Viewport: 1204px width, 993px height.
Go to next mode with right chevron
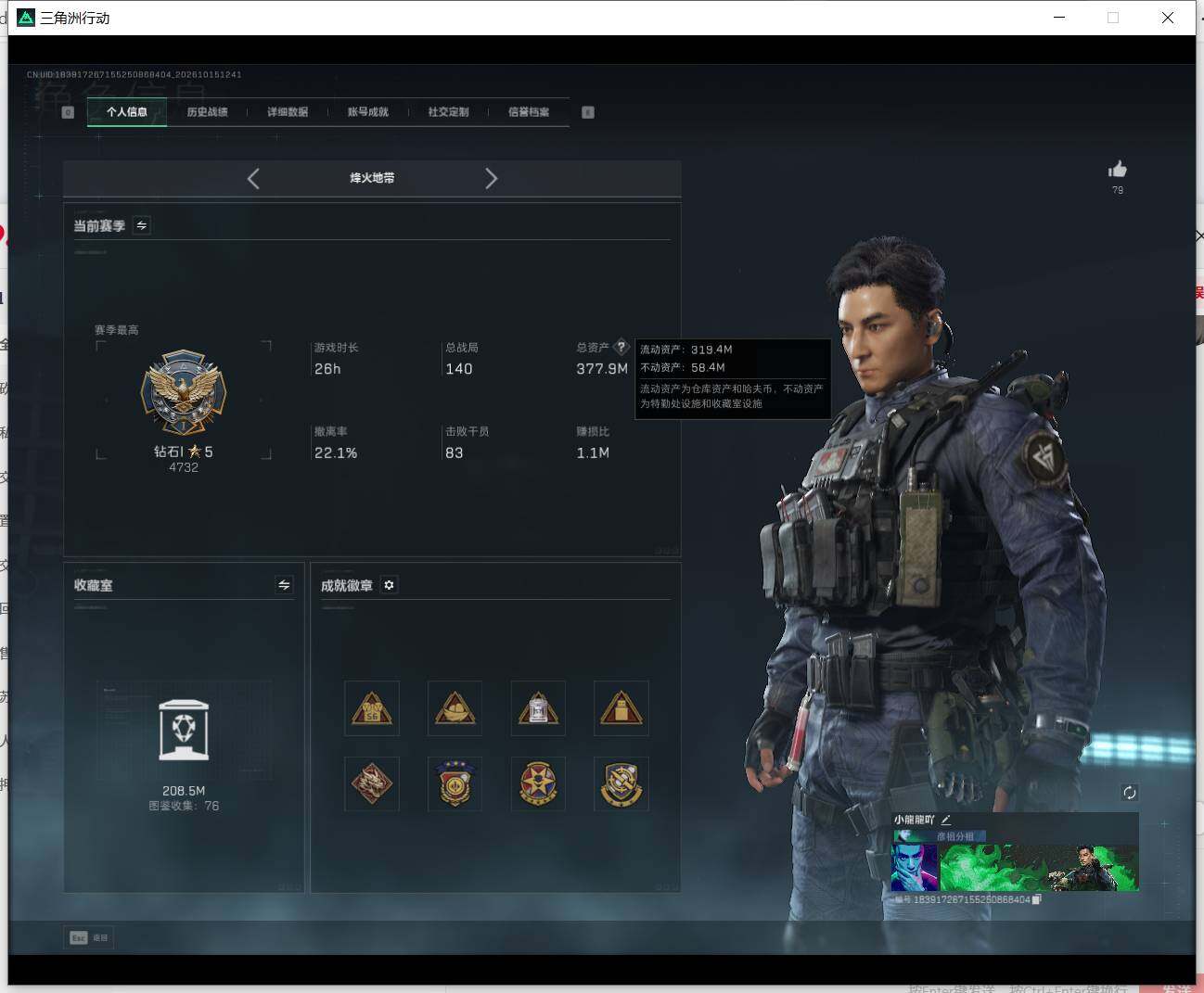pyautogui.click(x=492, y=178)
